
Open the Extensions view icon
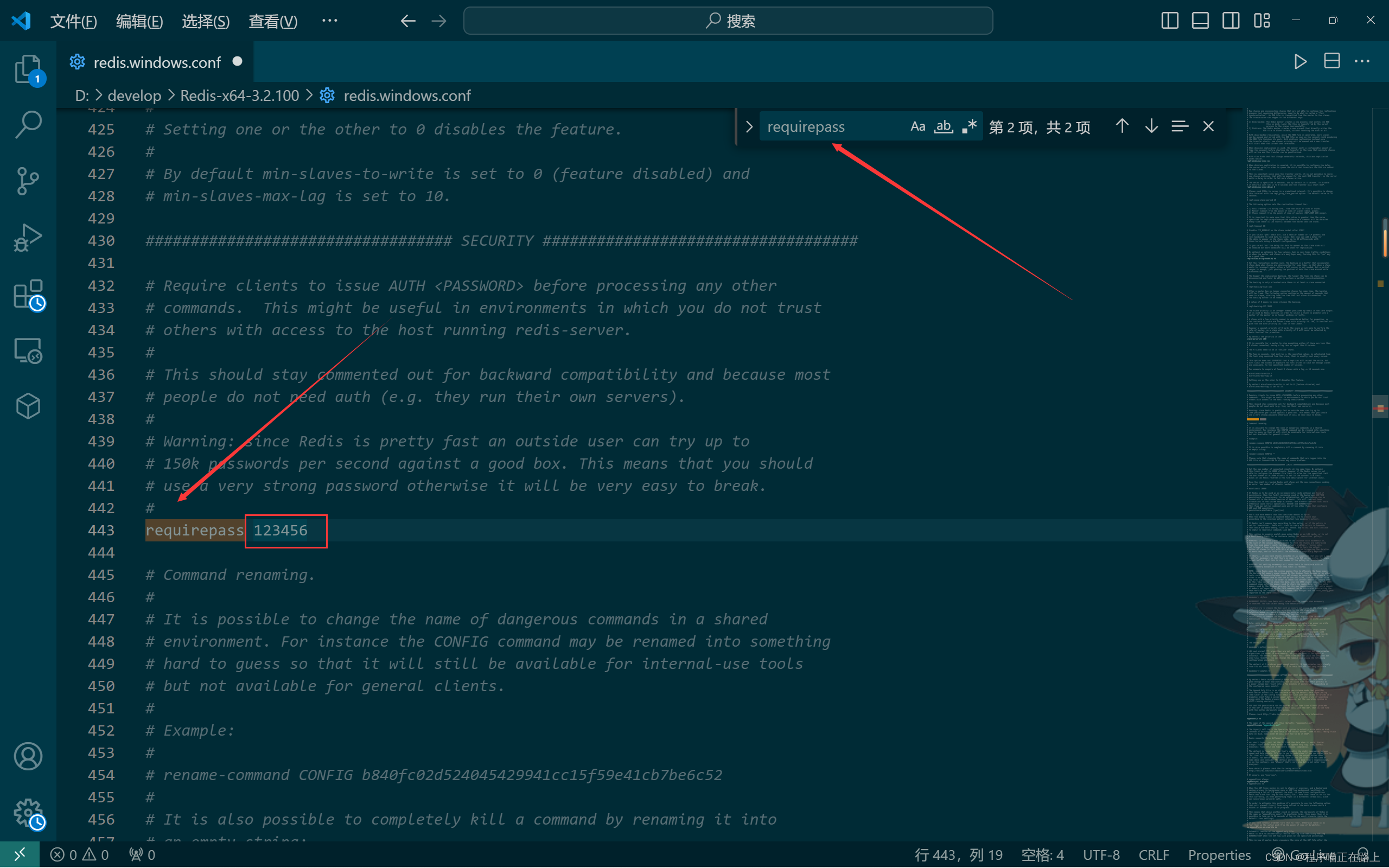point(28,294)
